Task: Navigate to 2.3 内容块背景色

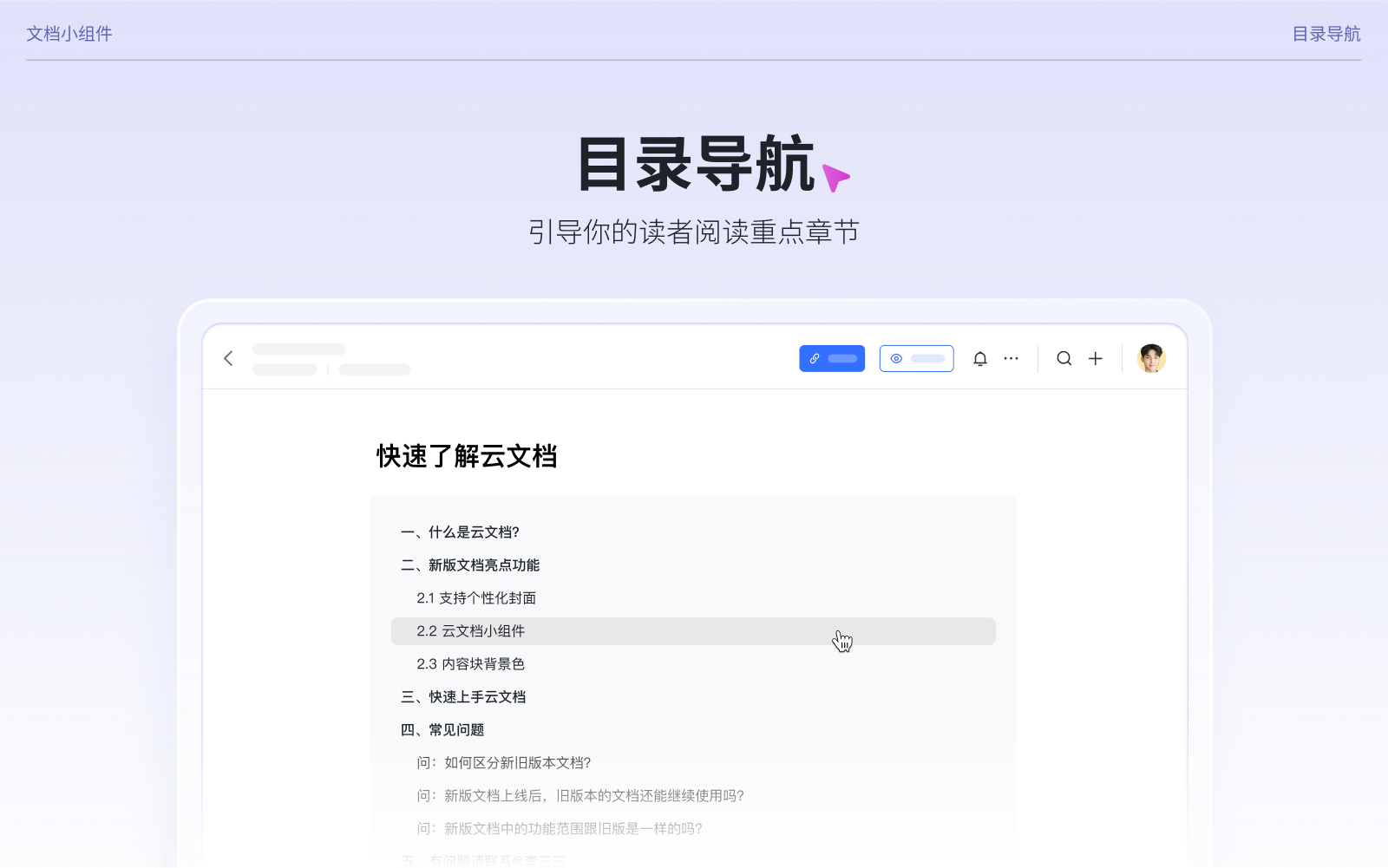Action: [471, 664]
